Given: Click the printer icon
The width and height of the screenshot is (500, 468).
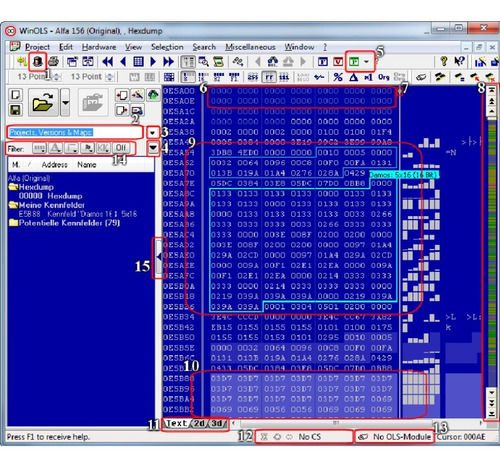Looking at the screenshot, I should [x=53, y=61].
